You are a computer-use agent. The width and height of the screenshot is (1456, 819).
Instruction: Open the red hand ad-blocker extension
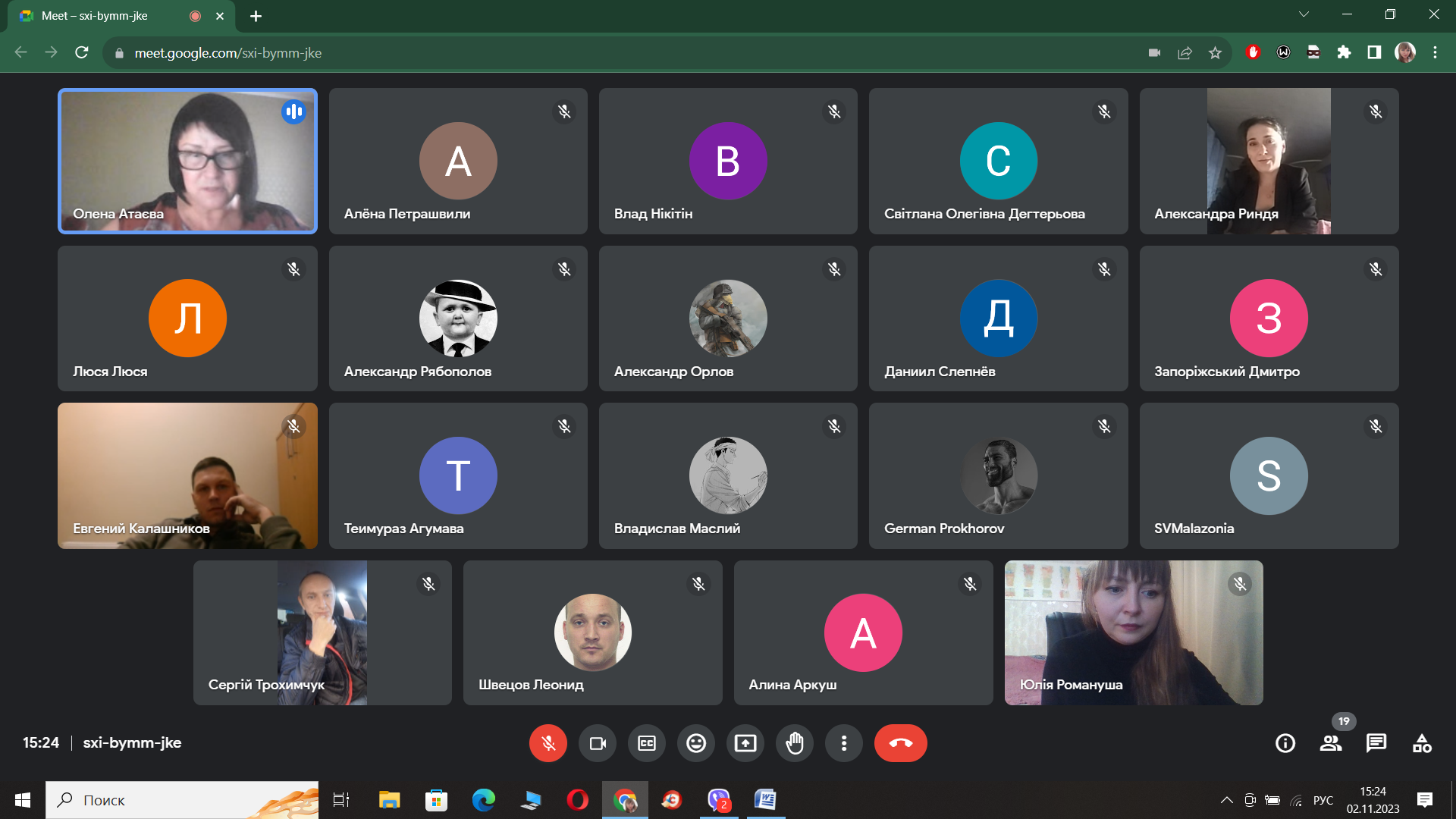[1253, 52]
